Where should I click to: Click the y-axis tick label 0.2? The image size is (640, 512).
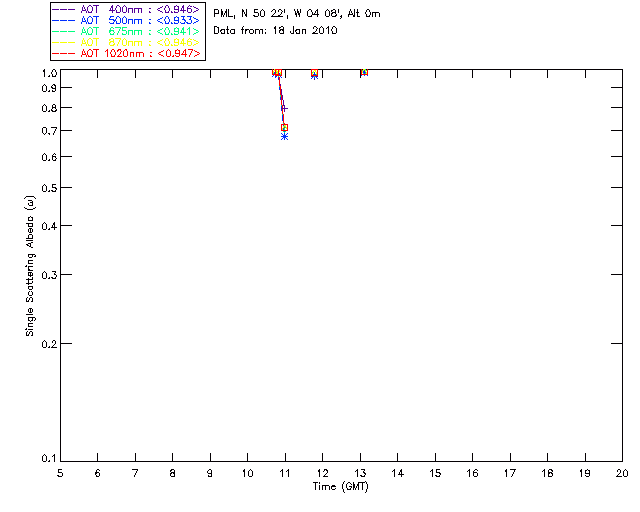[49, 344]
